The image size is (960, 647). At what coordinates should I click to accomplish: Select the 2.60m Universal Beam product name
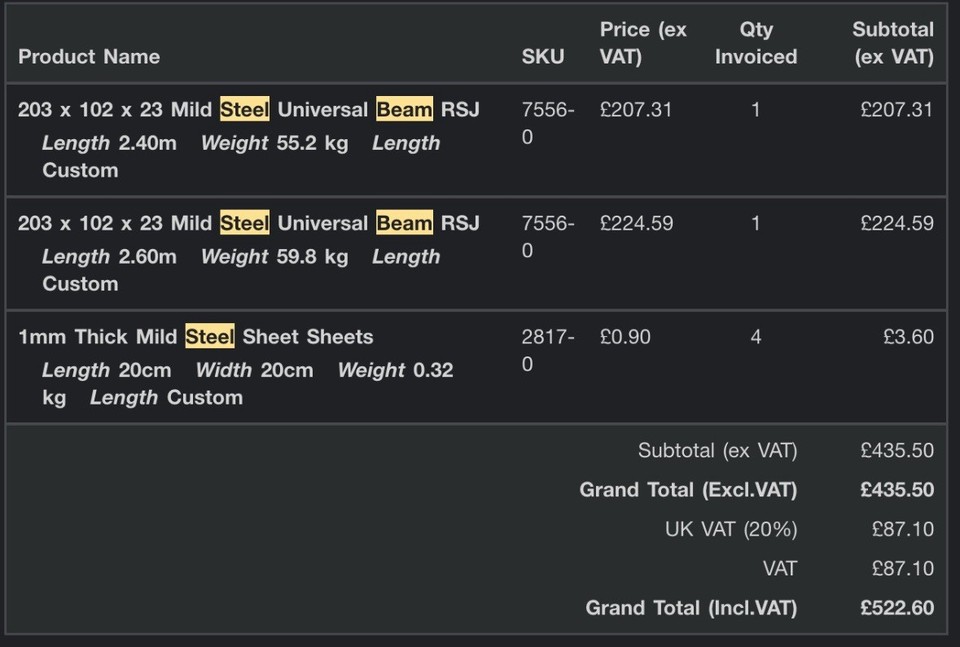click(x=248, y=223)
